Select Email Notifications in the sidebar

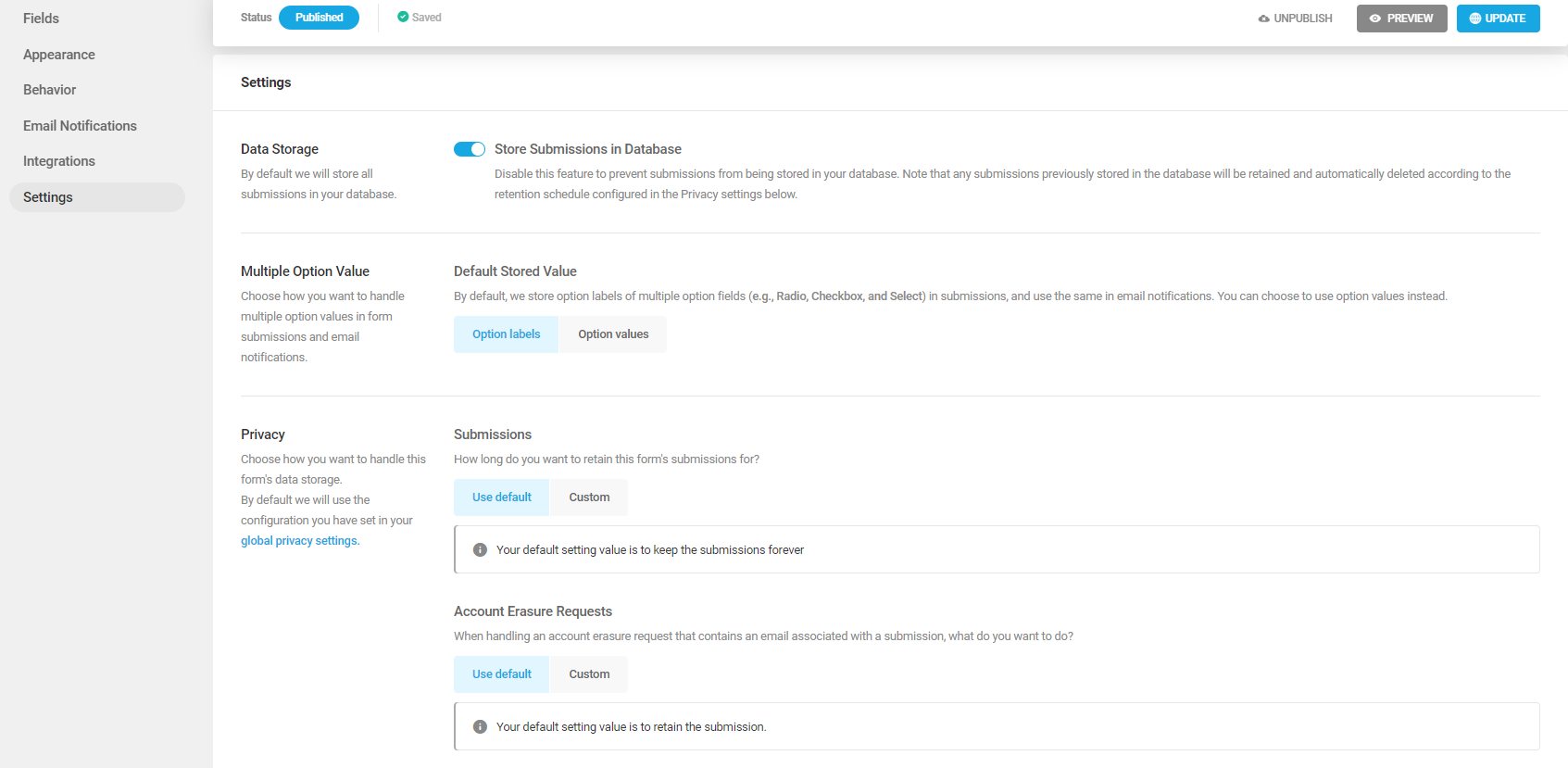(x=80, y=126)
